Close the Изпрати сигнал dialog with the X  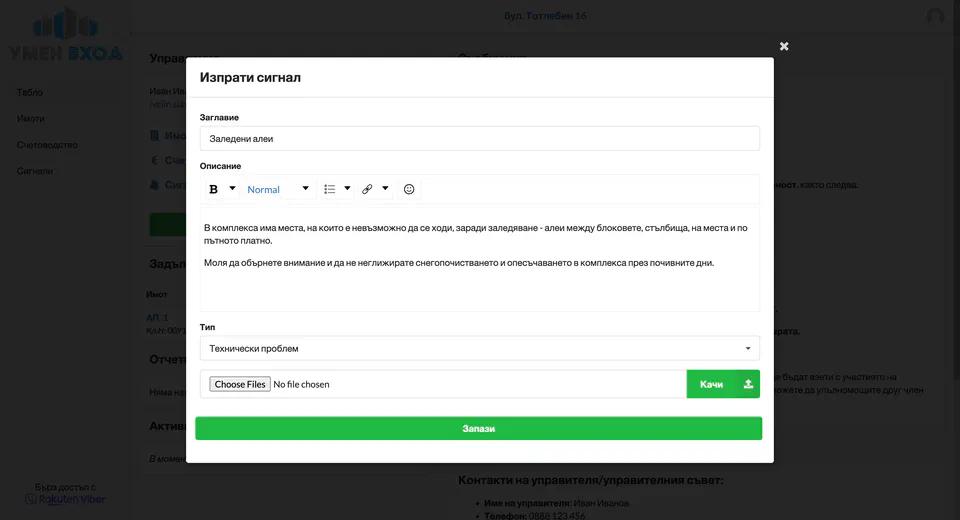click(x=784, y=46)
